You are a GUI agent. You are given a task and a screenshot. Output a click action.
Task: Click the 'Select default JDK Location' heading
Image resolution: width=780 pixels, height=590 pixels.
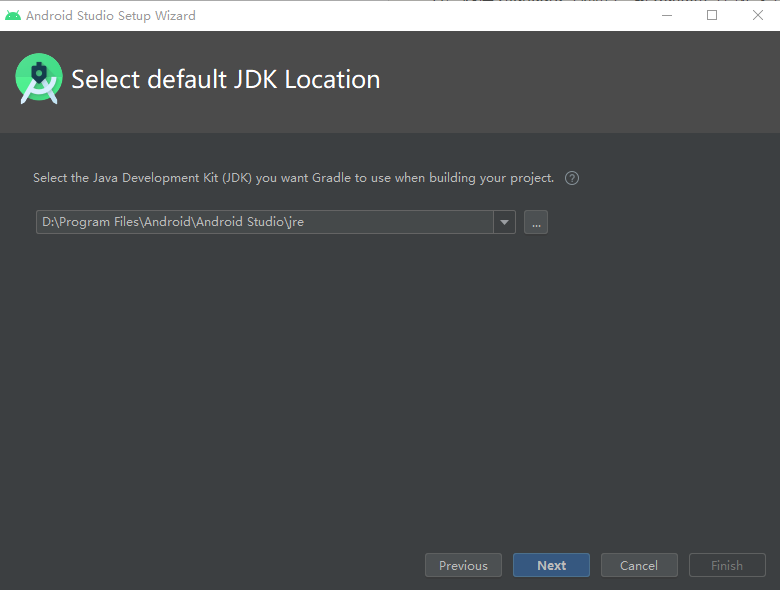[x=226, y=80]
